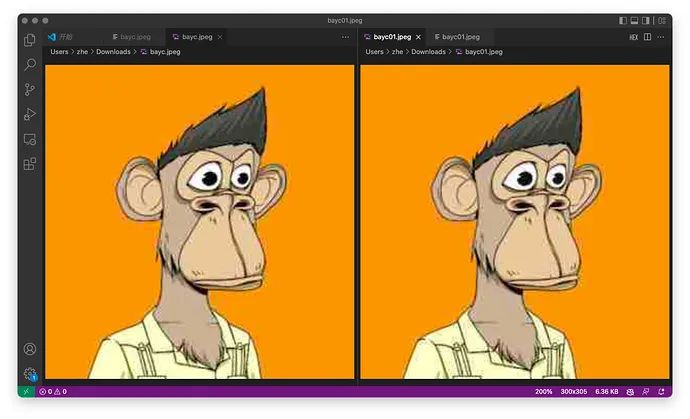Click the 6.36 KB file size status item
Viewport: 690px width, 419px height.
point(607,391)
